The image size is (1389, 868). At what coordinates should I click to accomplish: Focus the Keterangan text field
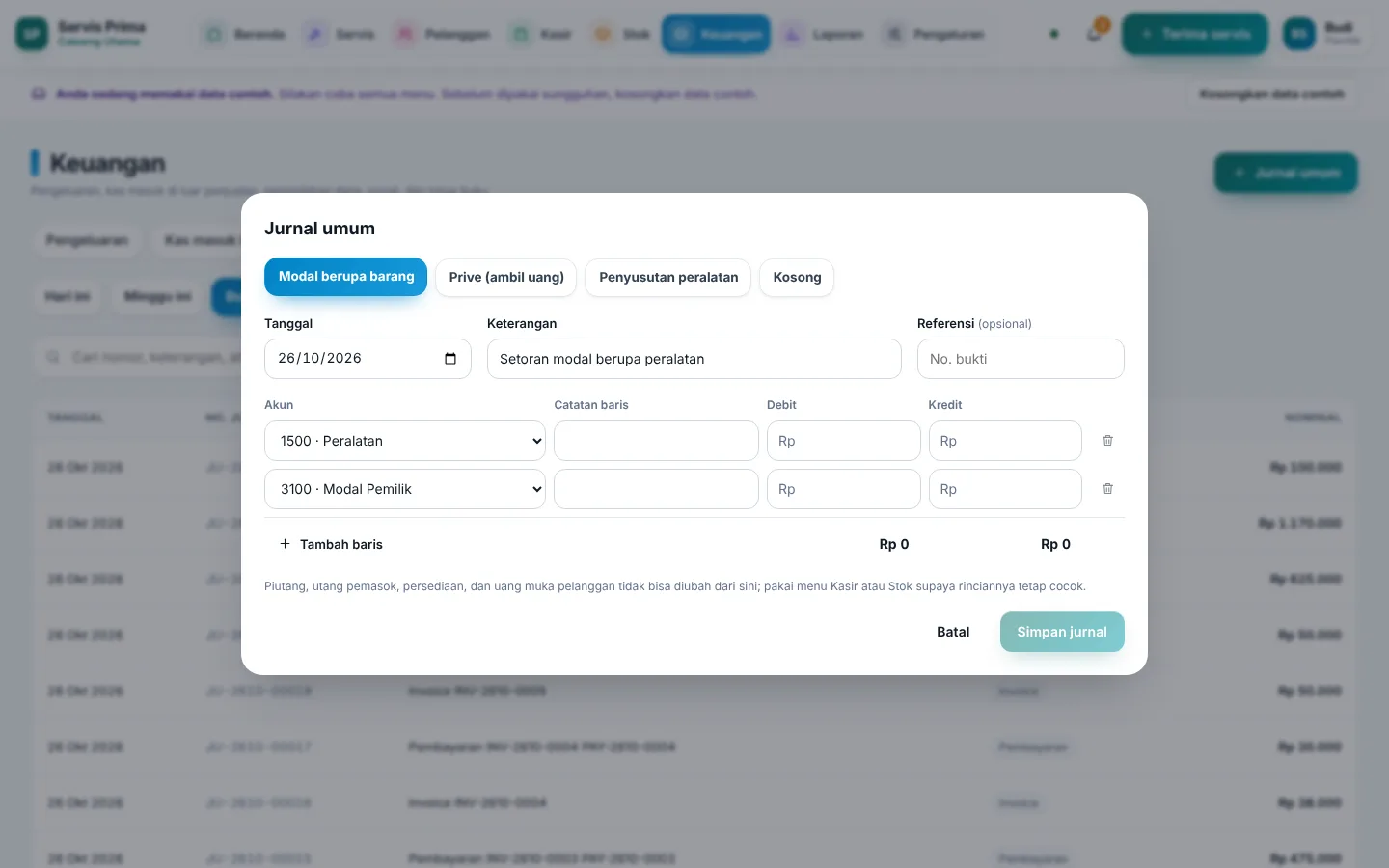[x=694, y=359]
